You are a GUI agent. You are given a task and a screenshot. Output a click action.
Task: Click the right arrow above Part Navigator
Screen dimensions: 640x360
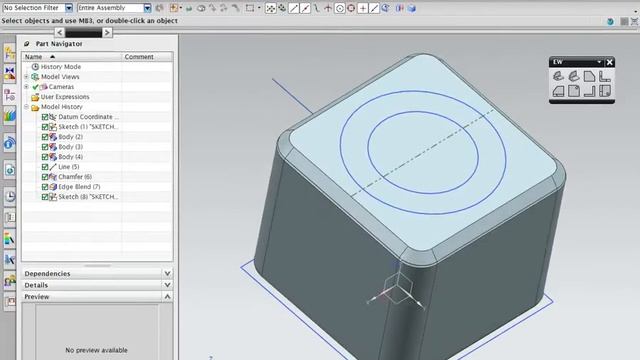(x=107, y=32)
